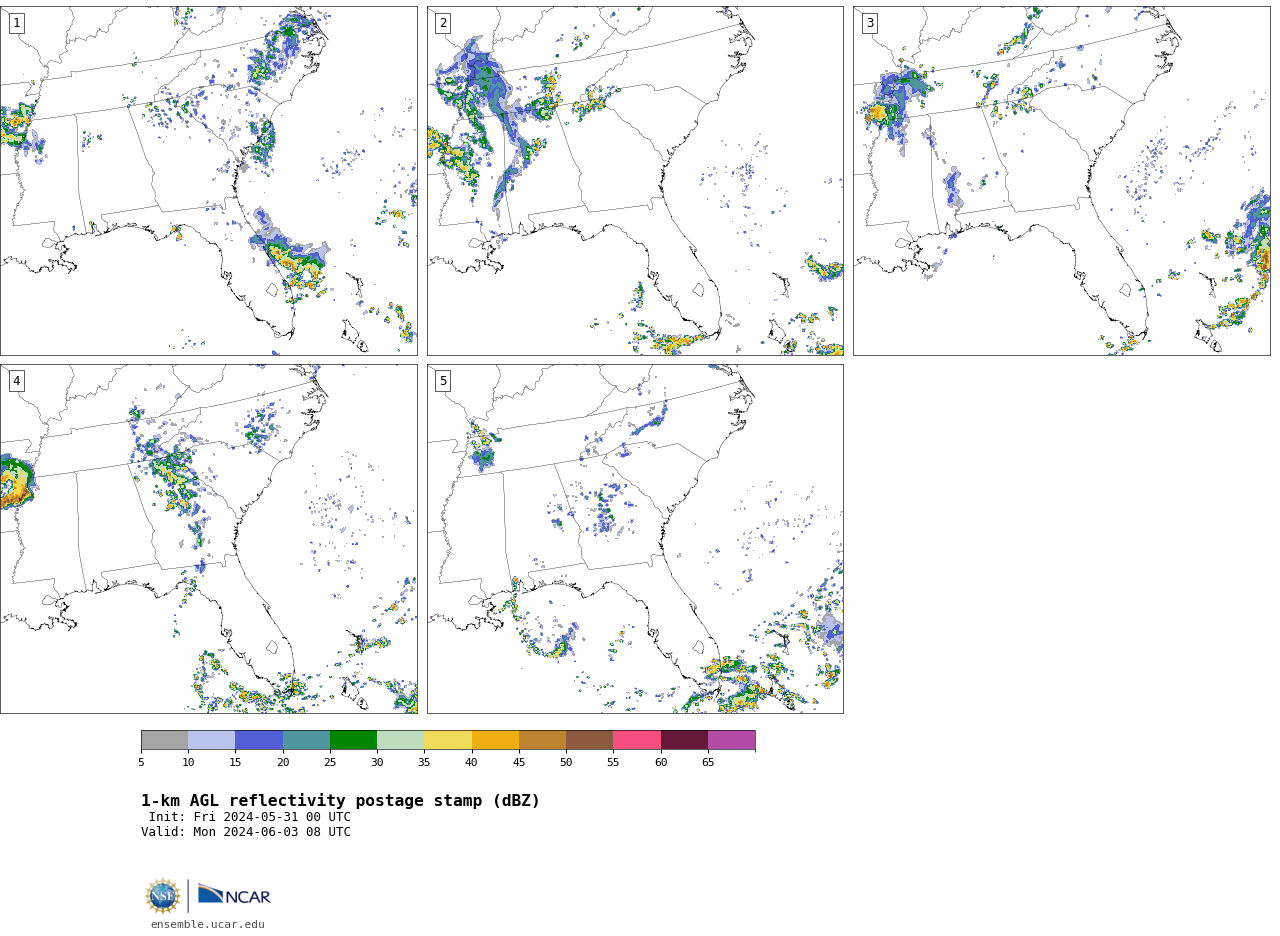Select the teal 20-25 dBZ swatch
This screenshot has width=1280, height=936.
click(x=306, y=740)
